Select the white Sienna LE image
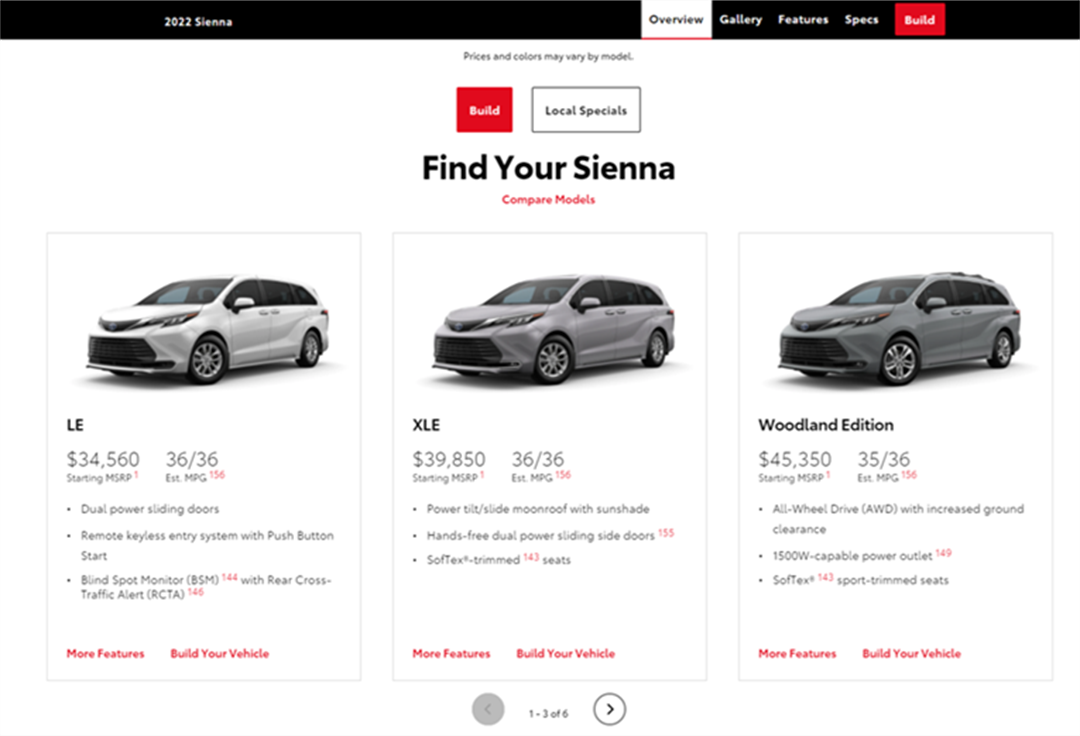The image size is (1080, 736). point(208,330)
